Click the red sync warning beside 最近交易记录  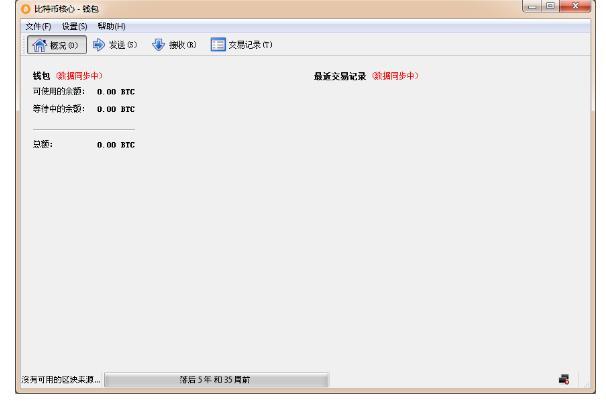click(x=395, y=76)
